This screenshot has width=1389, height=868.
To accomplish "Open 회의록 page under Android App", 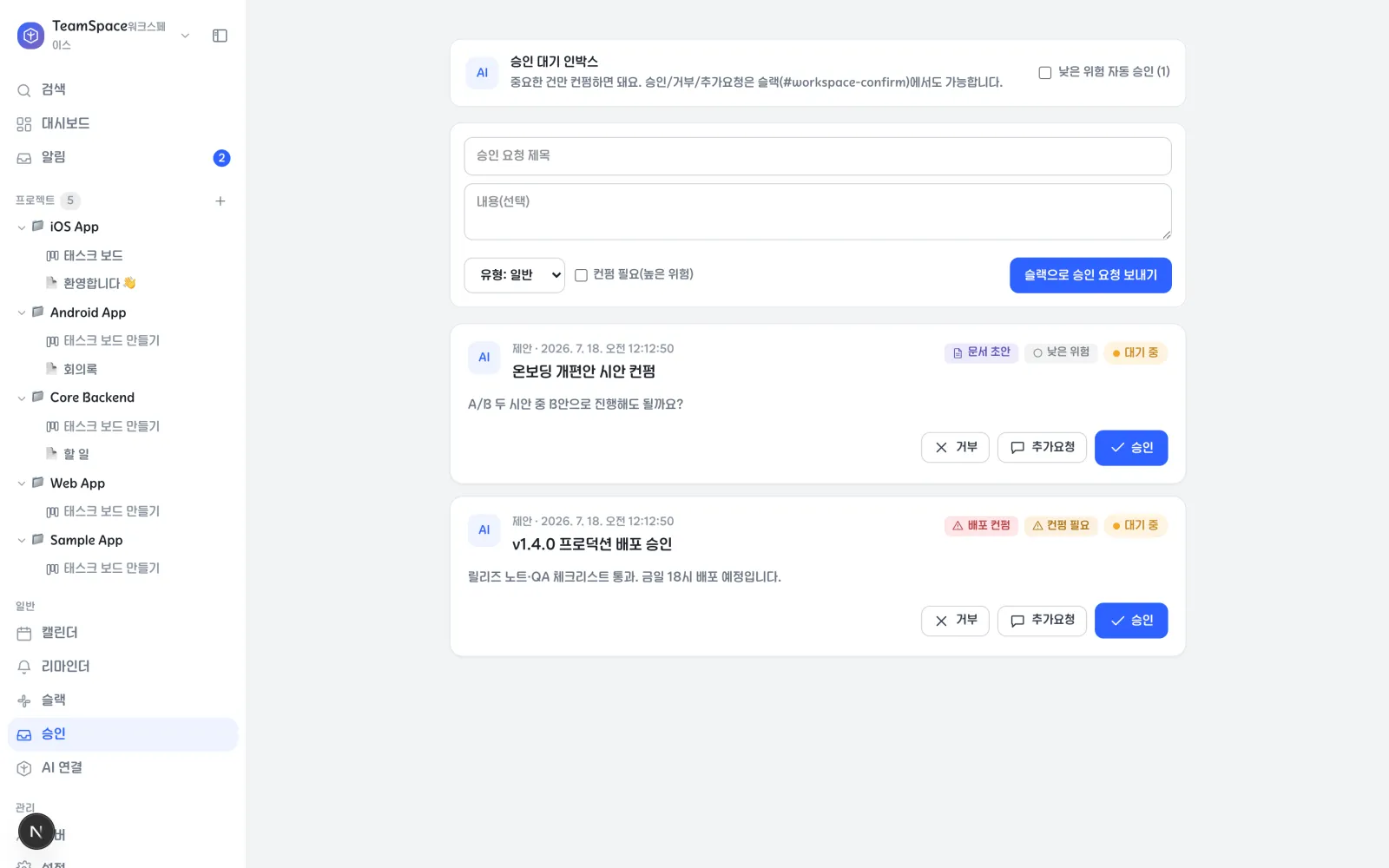I will [x=72, y=369].
